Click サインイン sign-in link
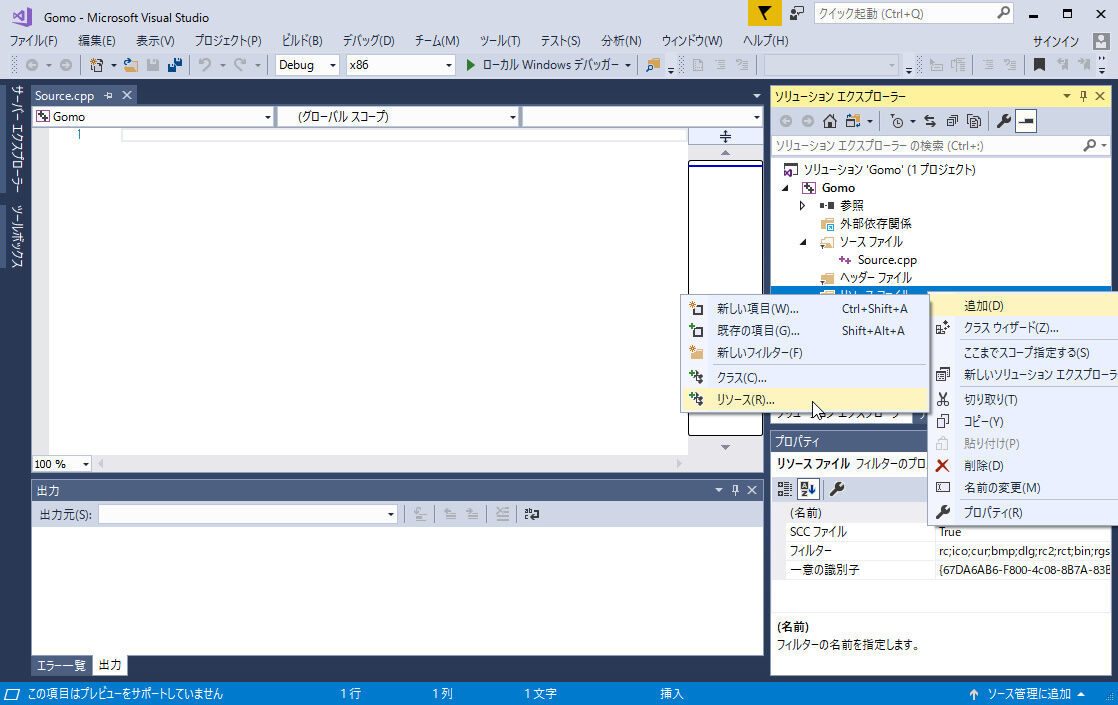 click(x=1056, y=41)
